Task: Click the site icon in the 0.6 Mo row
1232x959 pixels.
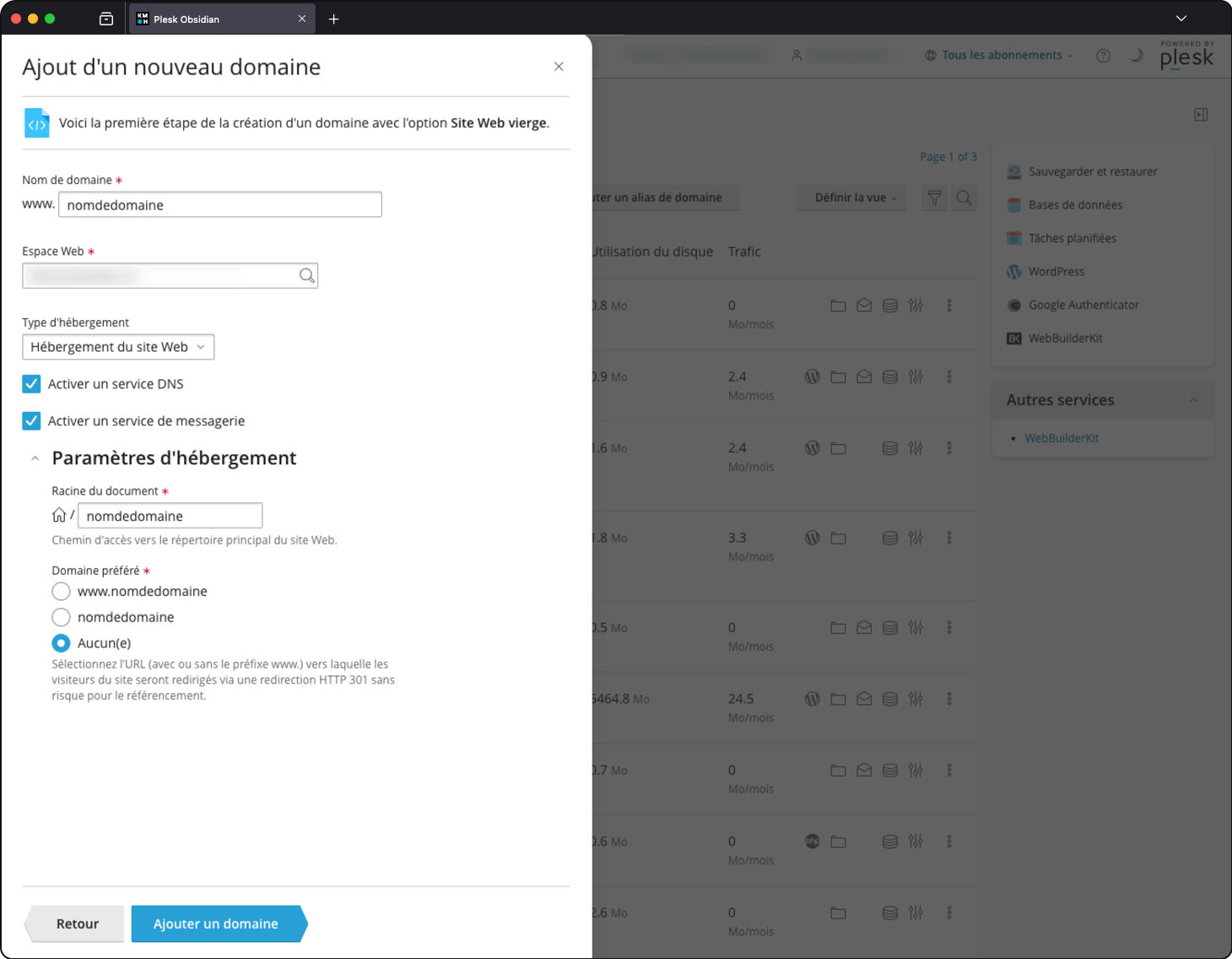Action: click(813, 842)
